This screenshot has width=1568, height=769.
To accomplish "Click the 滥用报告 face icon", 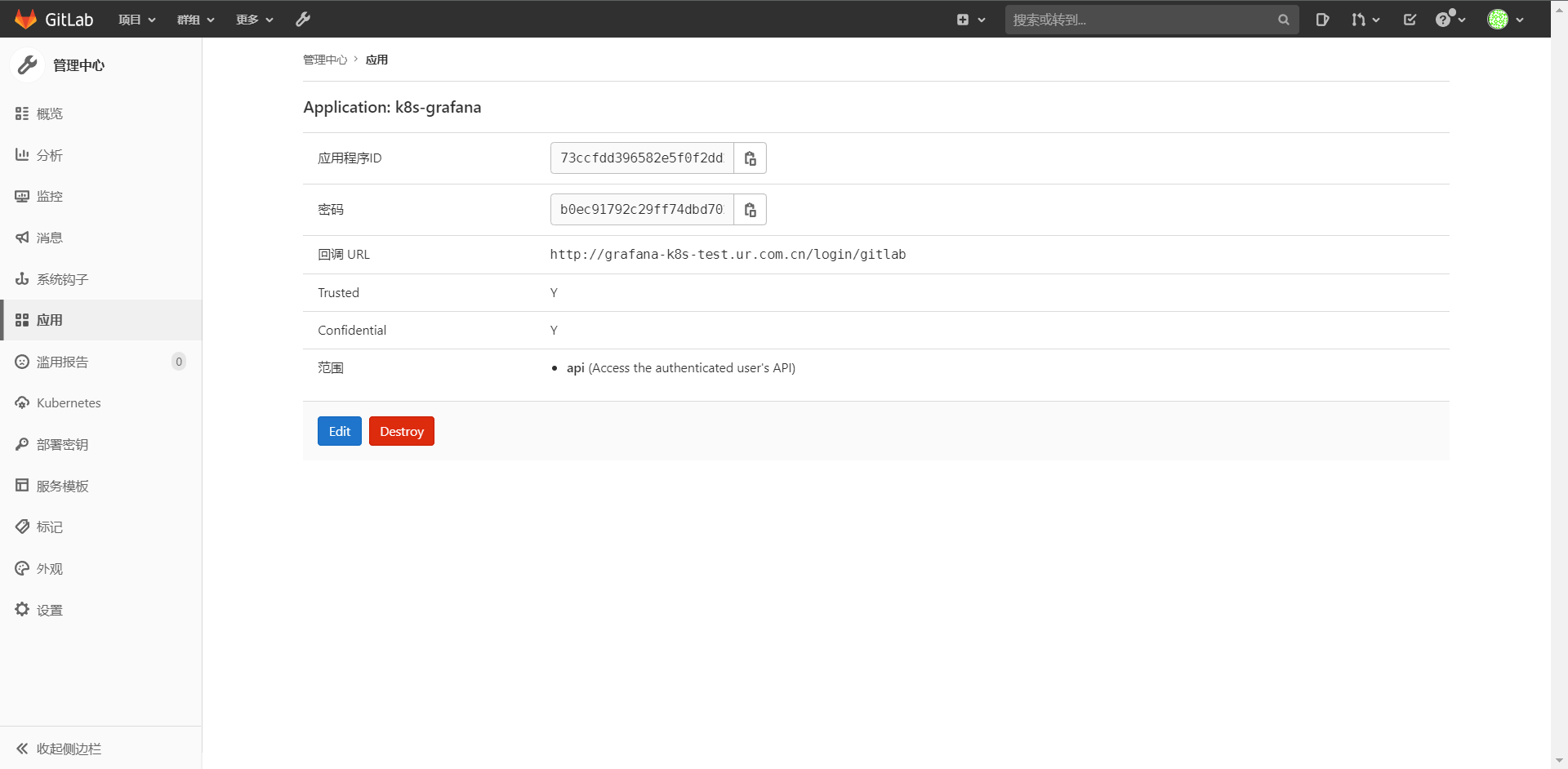I will 22,362.
